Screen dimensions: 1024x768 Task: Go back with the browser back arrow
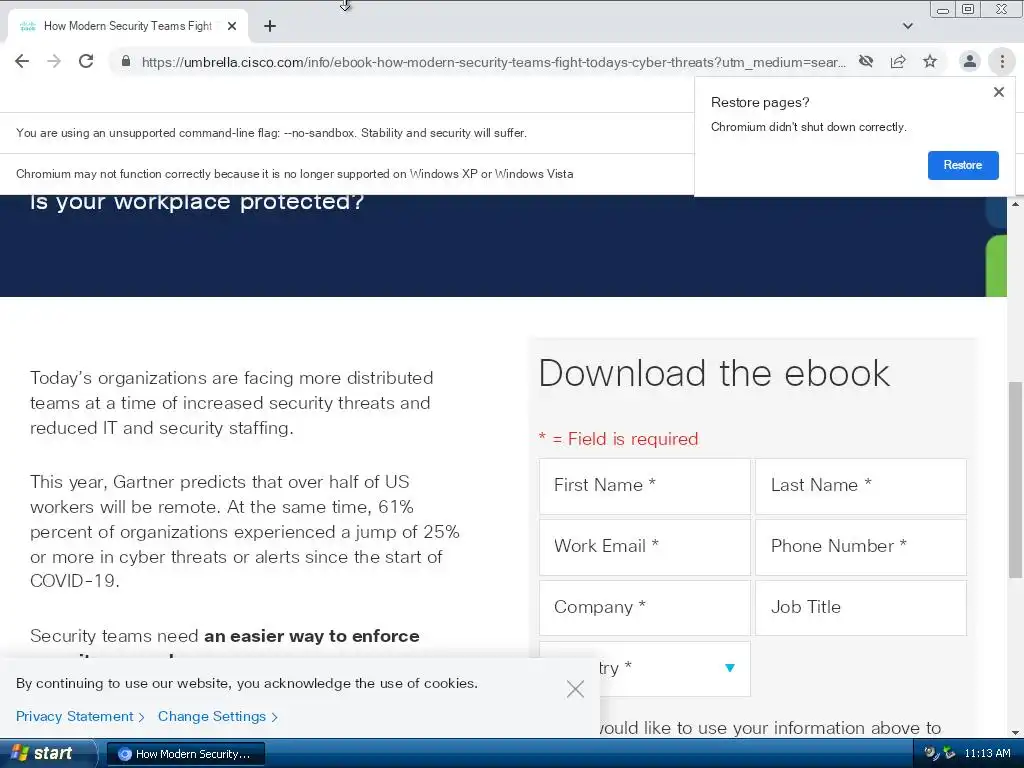(x=22, y=61)
